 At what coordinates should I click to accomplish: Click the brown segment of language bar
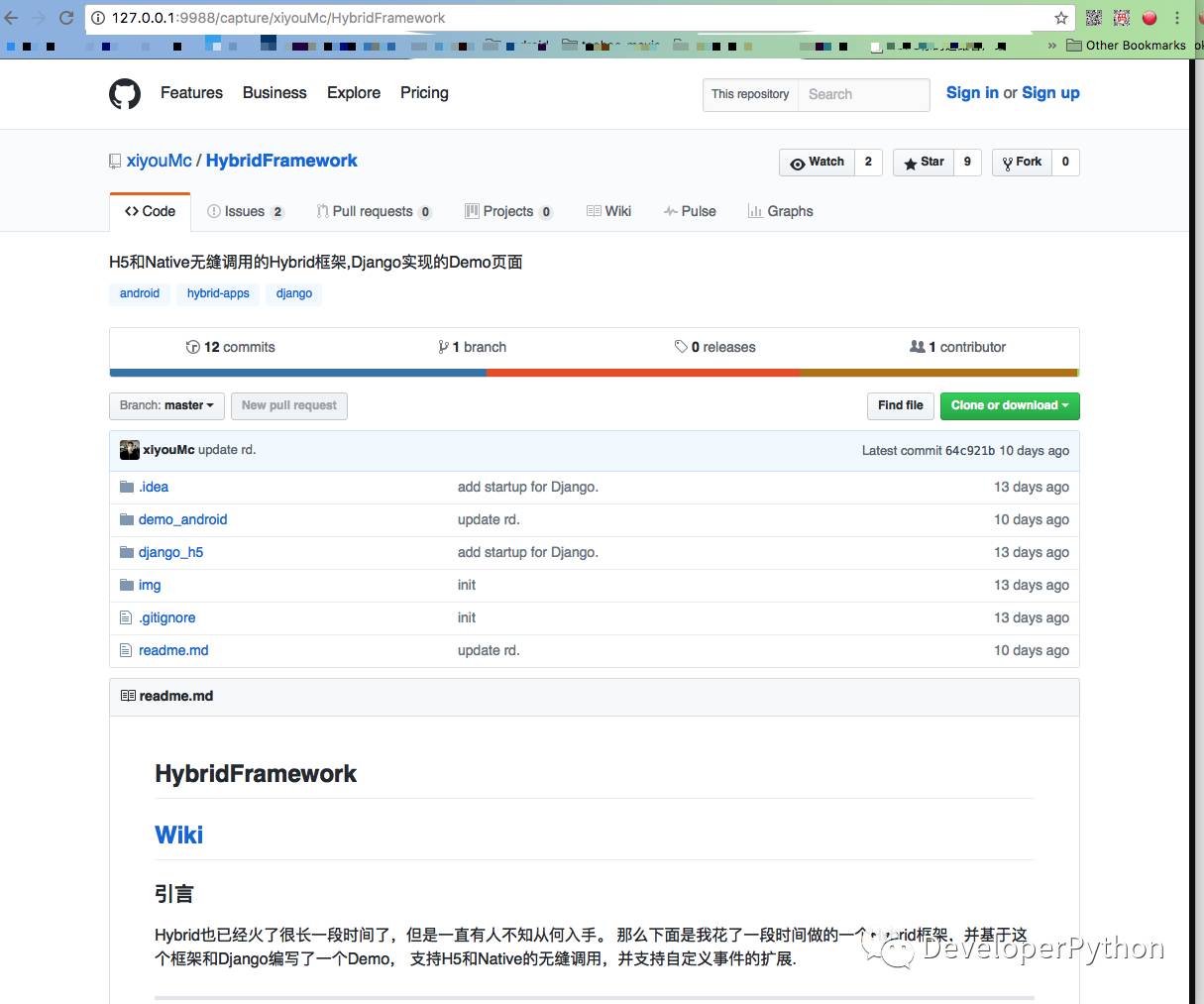coord(937,373)
